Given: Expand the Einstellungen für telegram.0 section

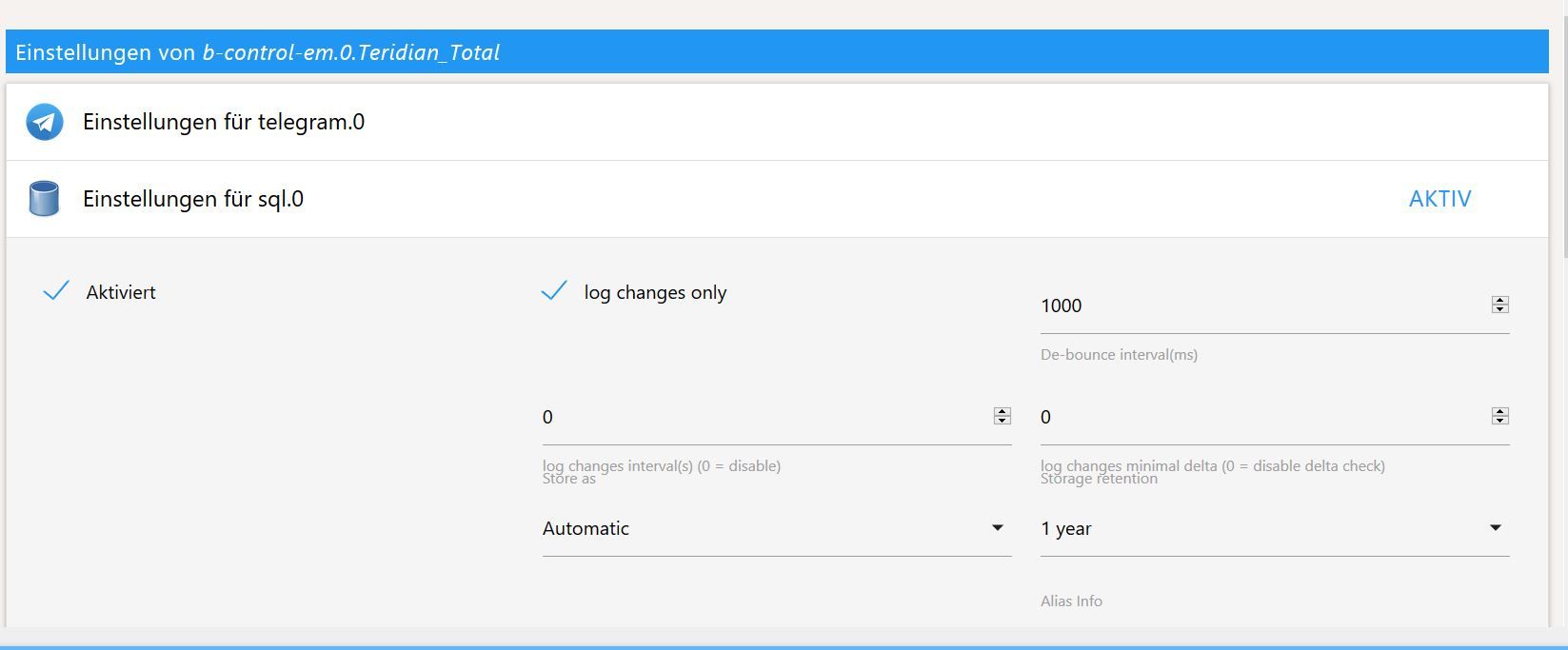Looking at the screenshot, I should tap(224, 123).
